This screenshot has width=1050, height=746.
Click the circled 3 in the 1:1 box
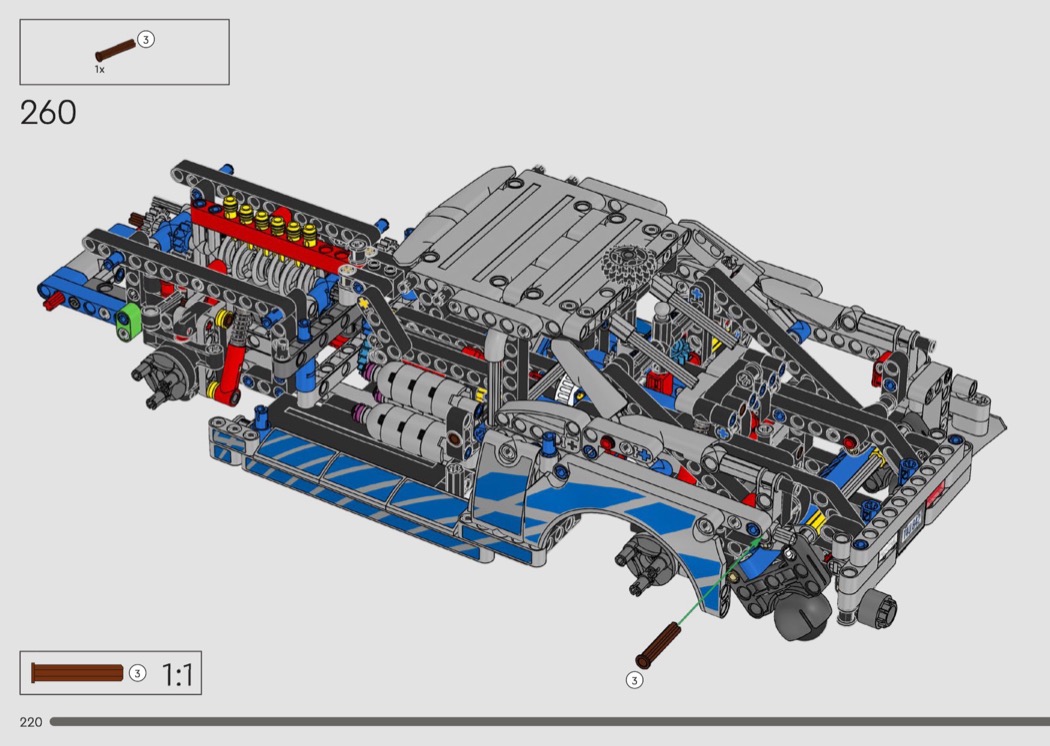(138, 673)
